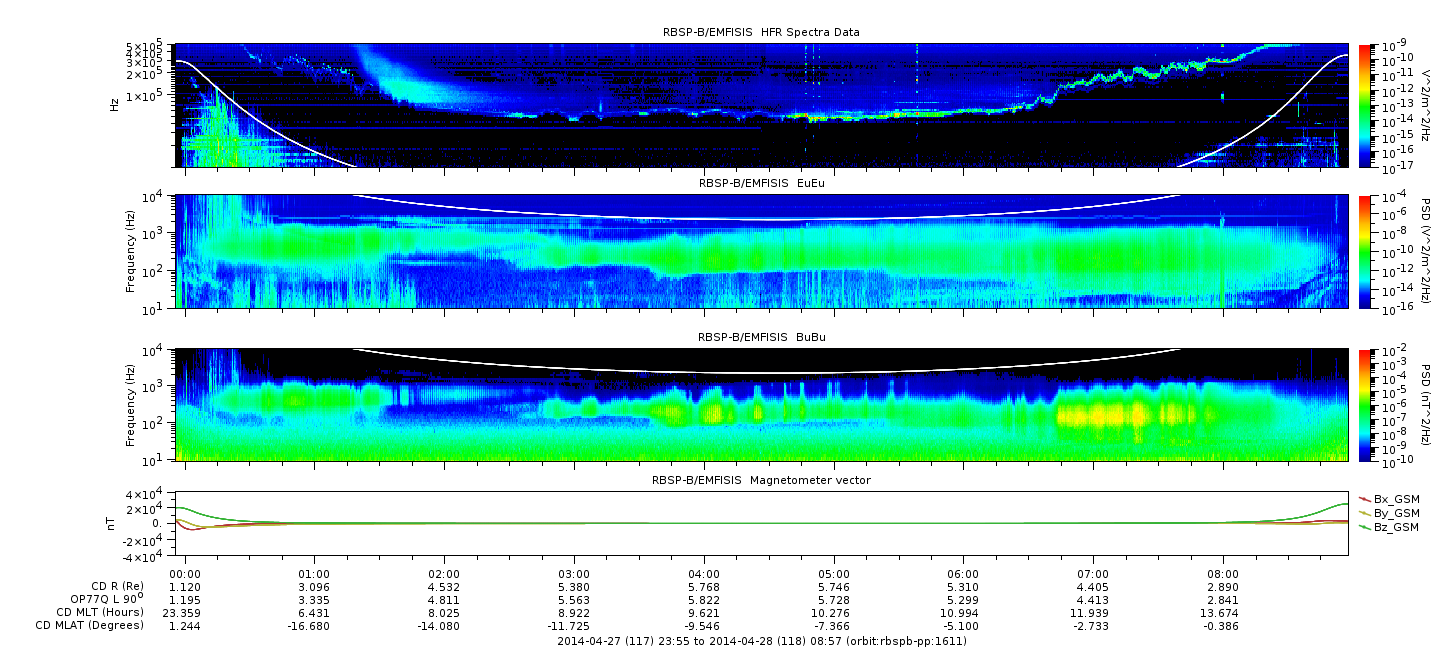Click the HFR spectra color bar
The width and height of the screenshot is (1447, 658).
(1363, 105)
